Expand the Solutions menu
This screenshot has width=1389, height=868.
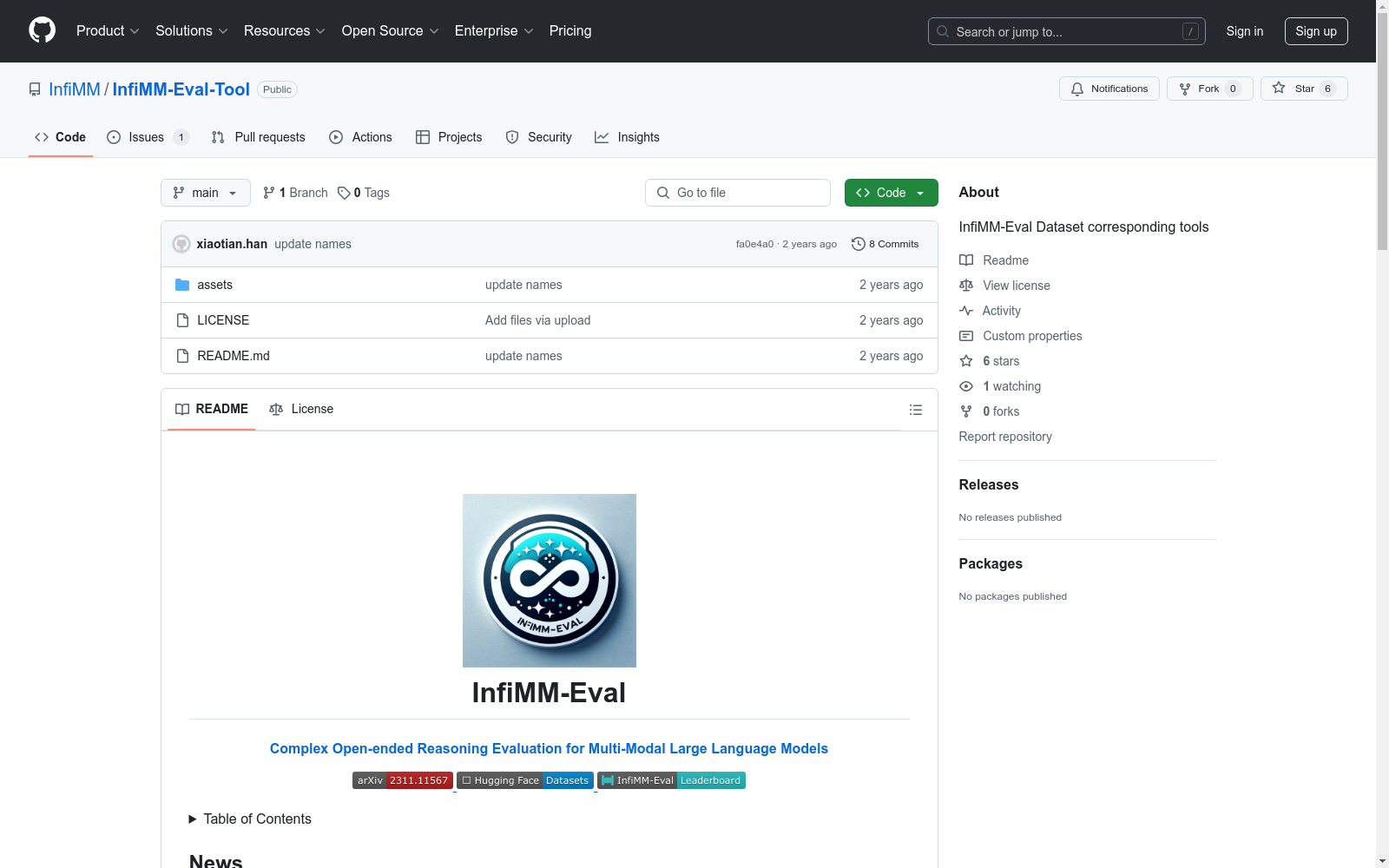(x=192, y=30)
